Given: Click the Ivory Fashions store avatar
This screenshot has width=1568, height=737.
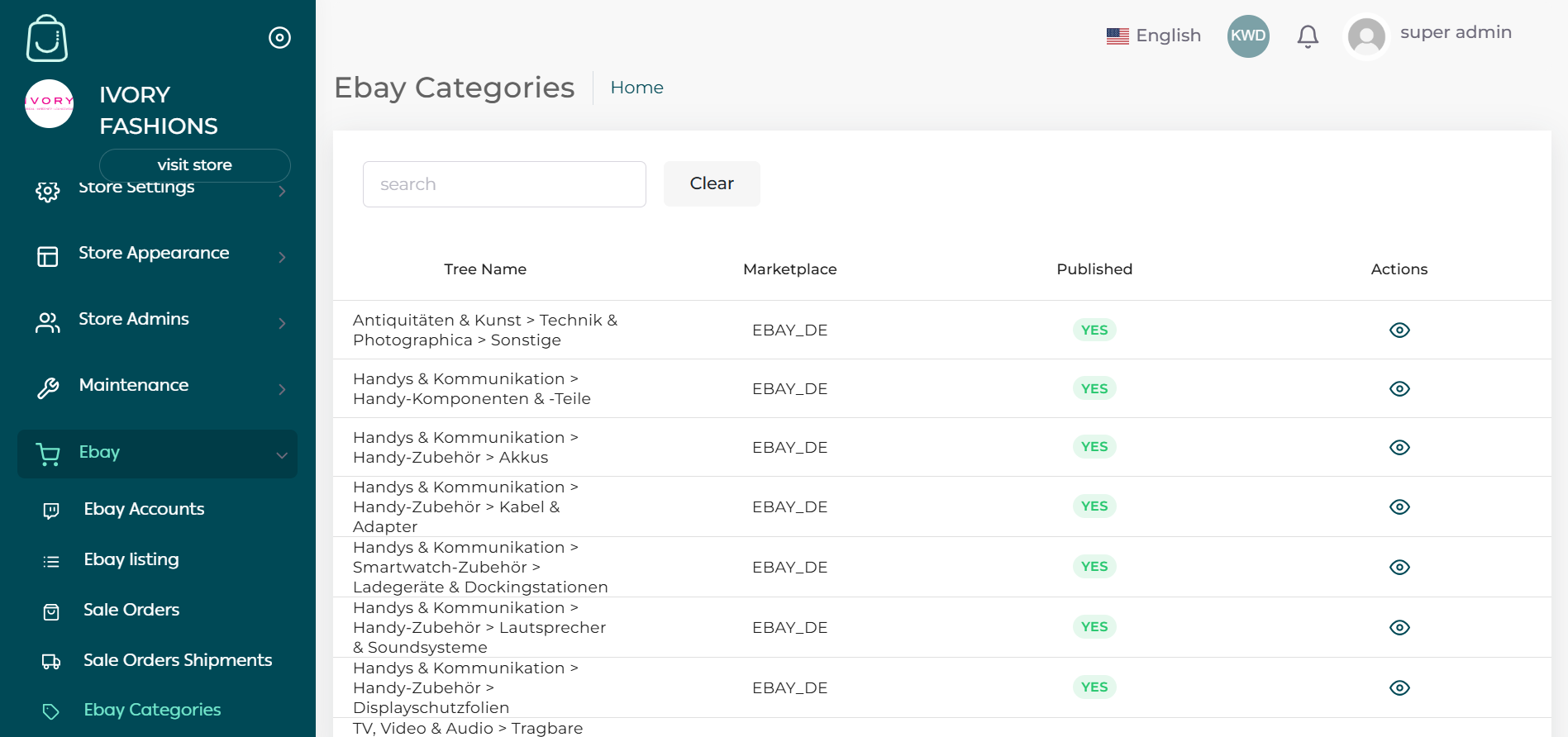Looking at the screenshot, I should 50,103.
